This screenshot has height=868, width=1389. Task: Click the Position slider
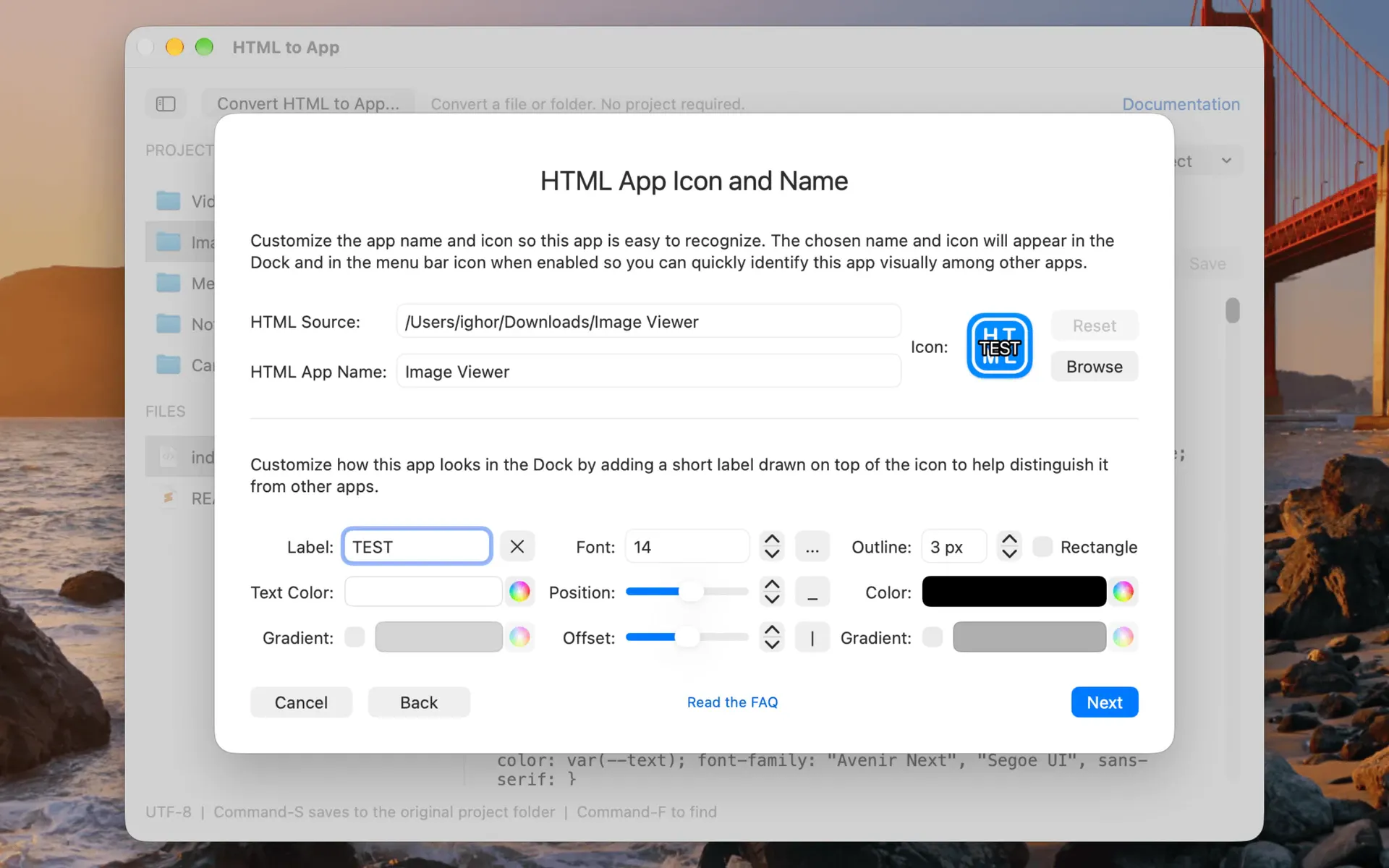click(x=687, y=592)
